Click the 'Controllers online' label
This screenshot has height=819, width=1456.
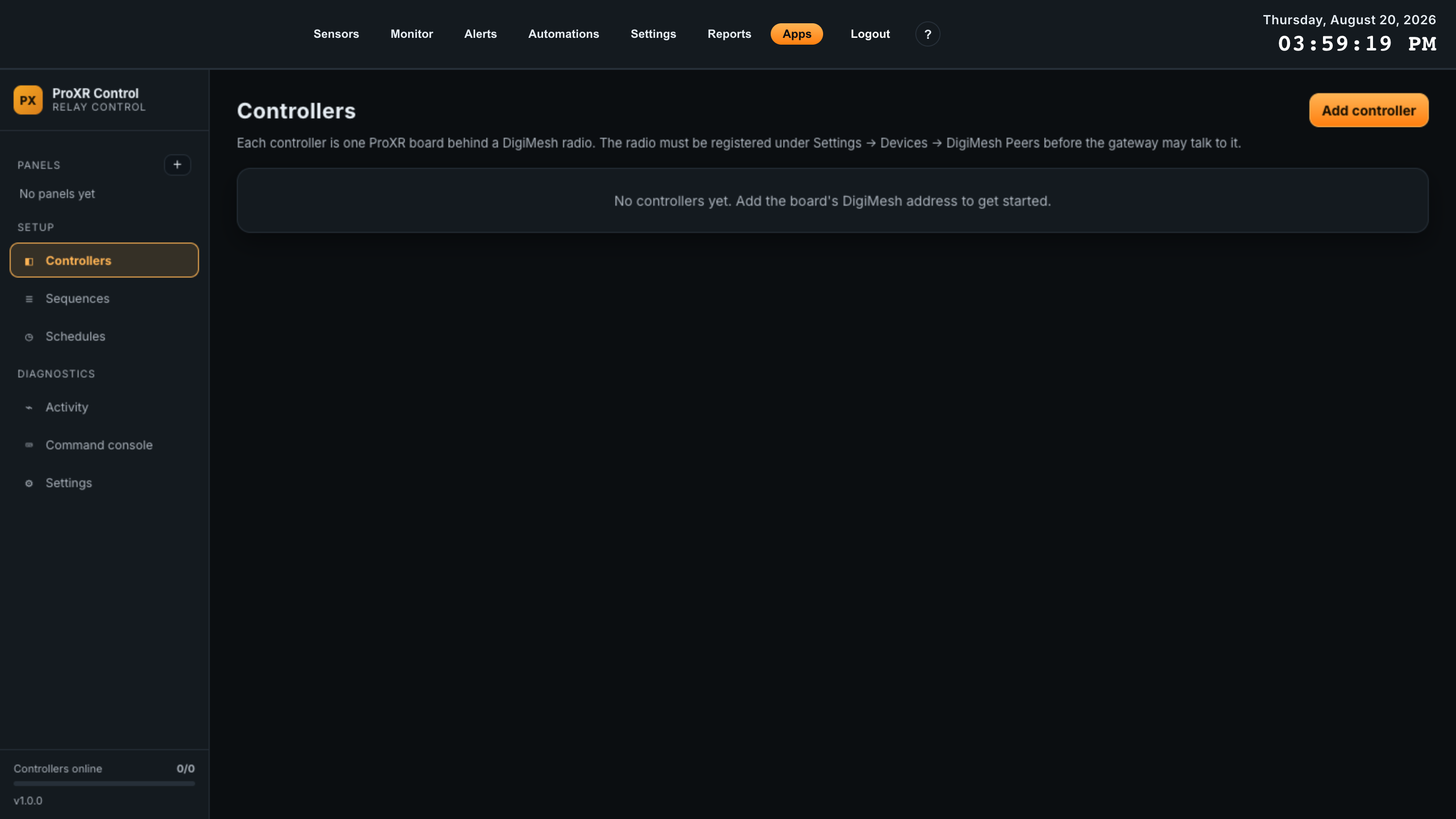[x=58, y=769]
